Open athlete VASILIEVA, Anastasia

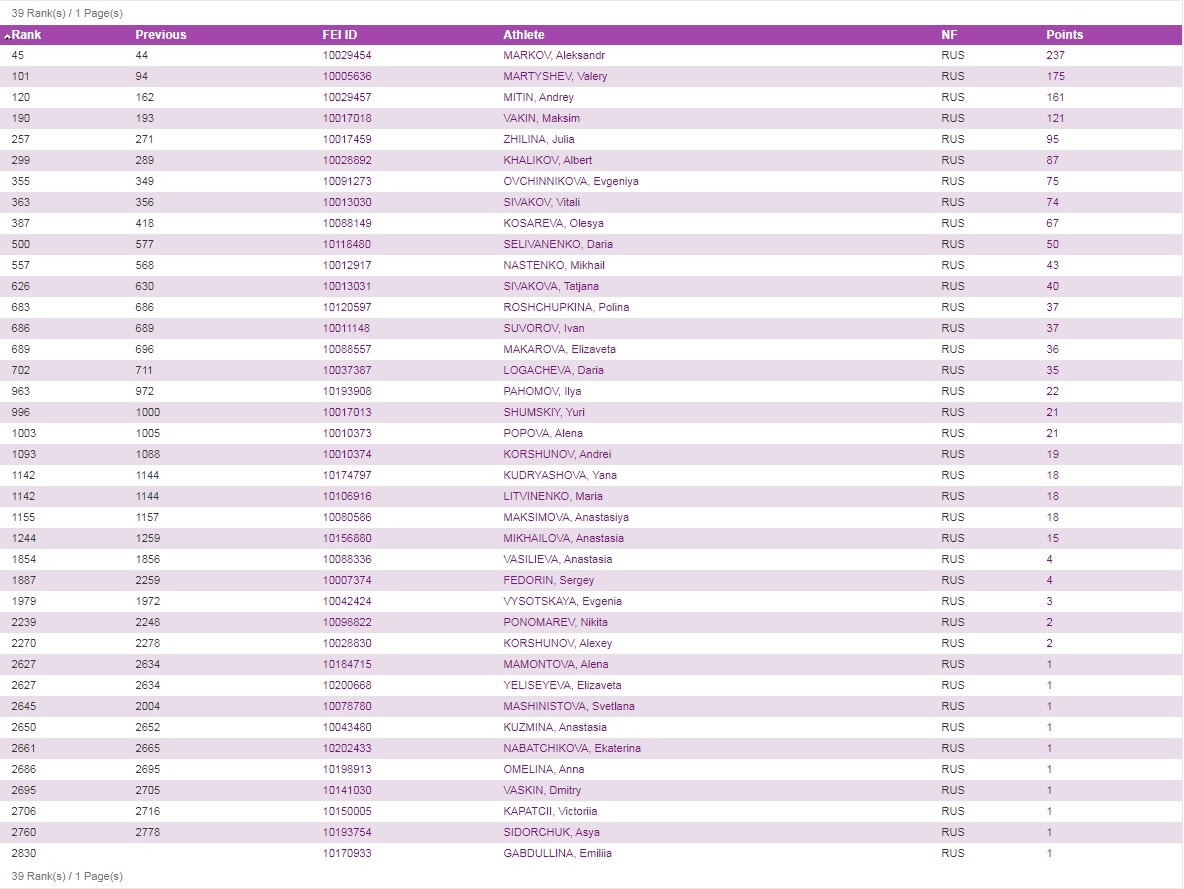[558, 560]
